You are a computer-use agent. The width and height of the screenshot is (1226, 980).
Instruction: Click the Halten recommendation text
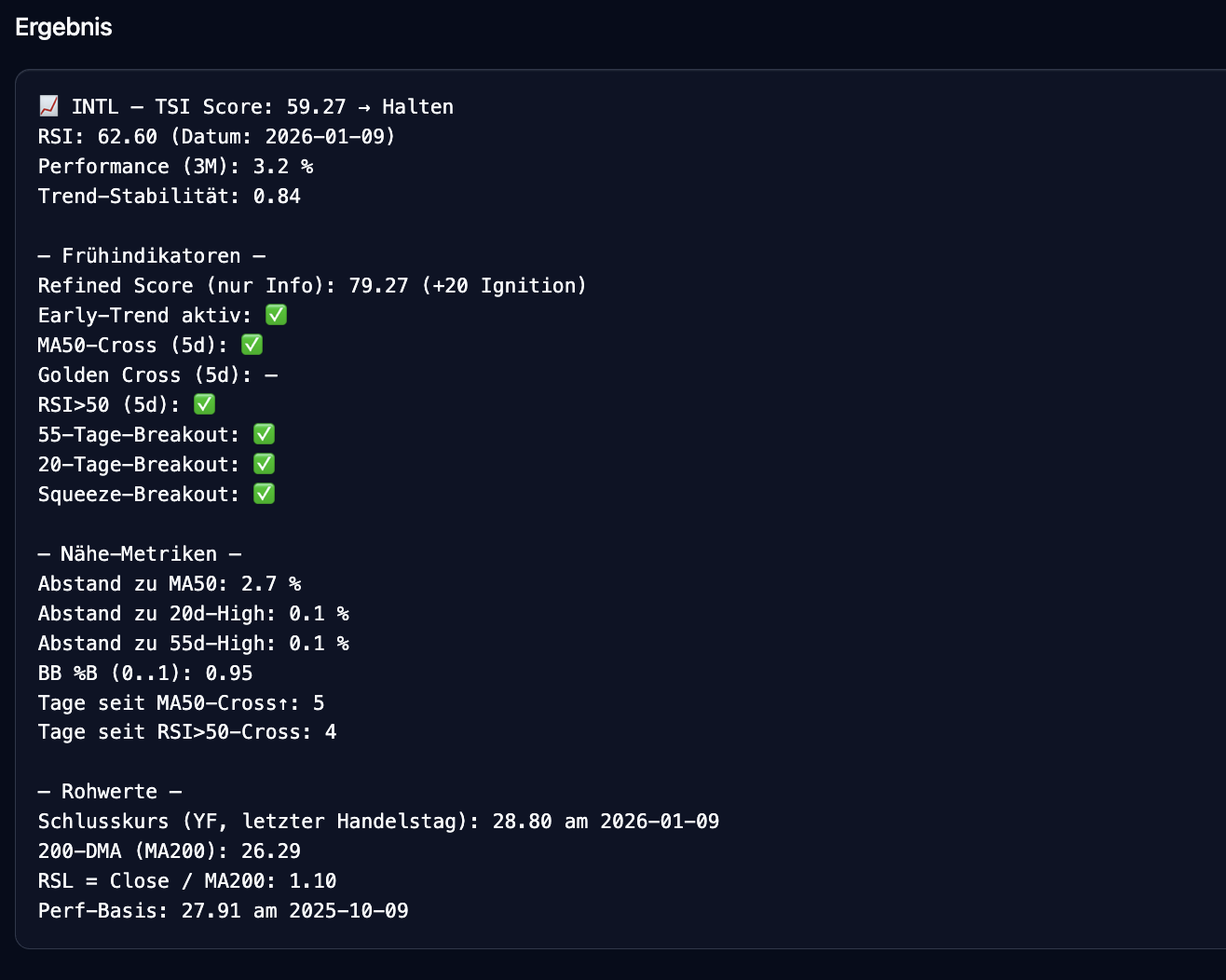[417, 106]
